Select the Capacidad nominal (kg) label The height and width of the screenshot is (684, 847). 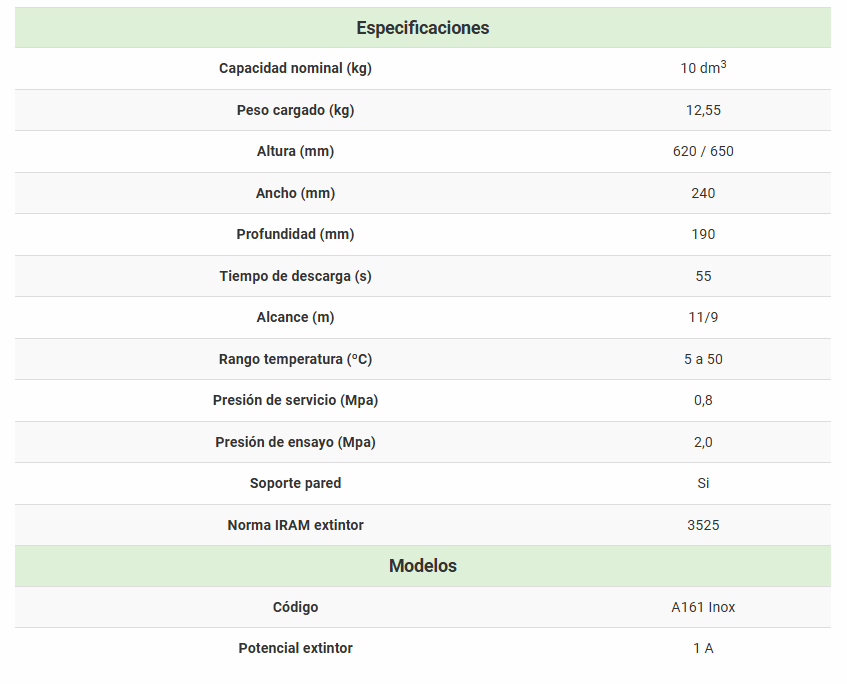pos(295,69)
